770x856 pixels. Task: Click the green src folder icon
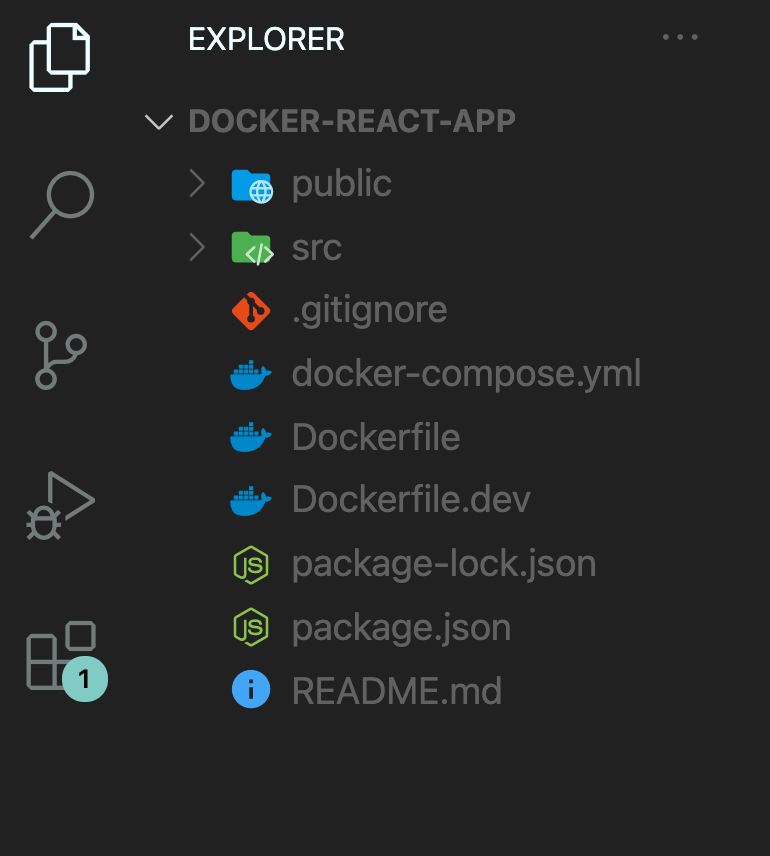[x=252, y=248]
